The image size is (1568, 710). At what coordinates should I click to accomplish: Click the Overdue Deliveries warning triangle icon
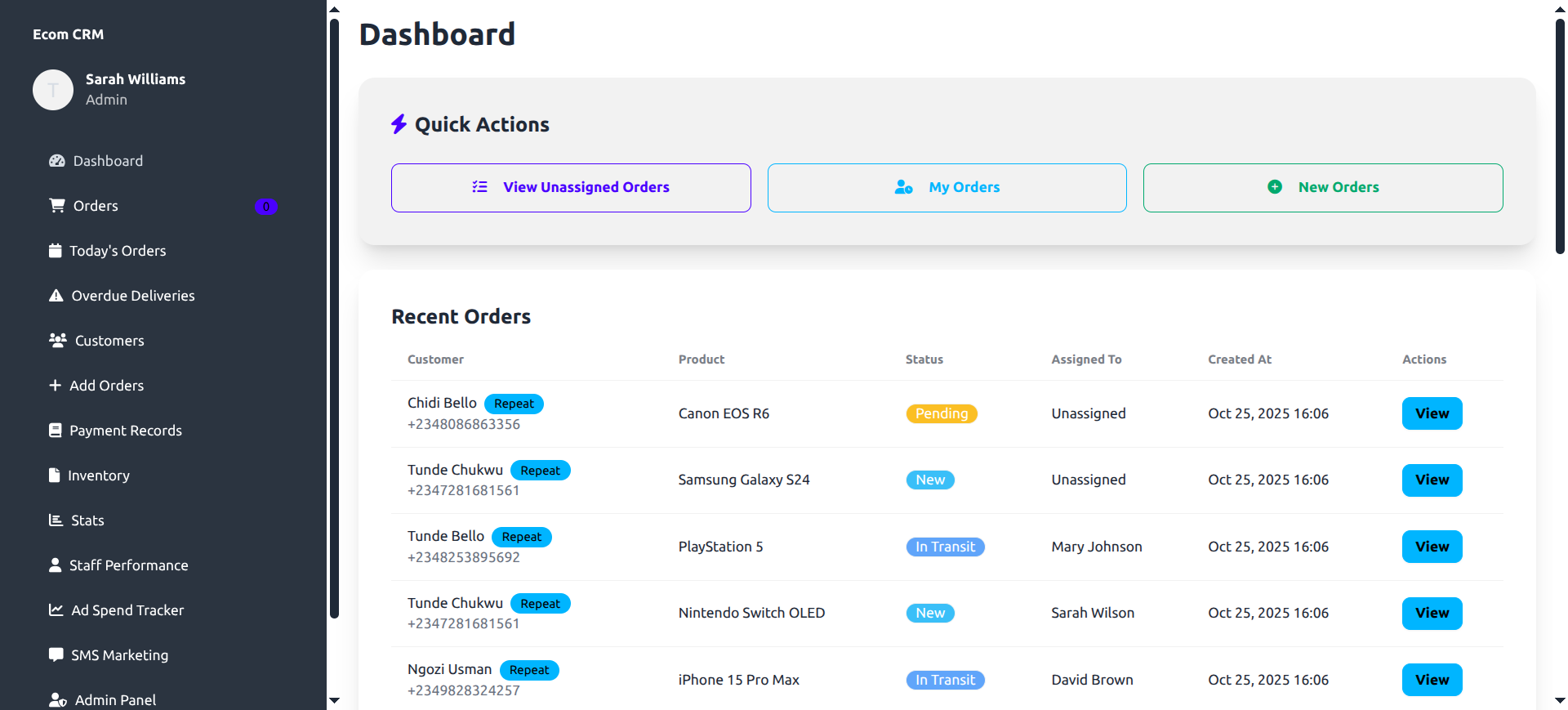[x=56, y=296]
